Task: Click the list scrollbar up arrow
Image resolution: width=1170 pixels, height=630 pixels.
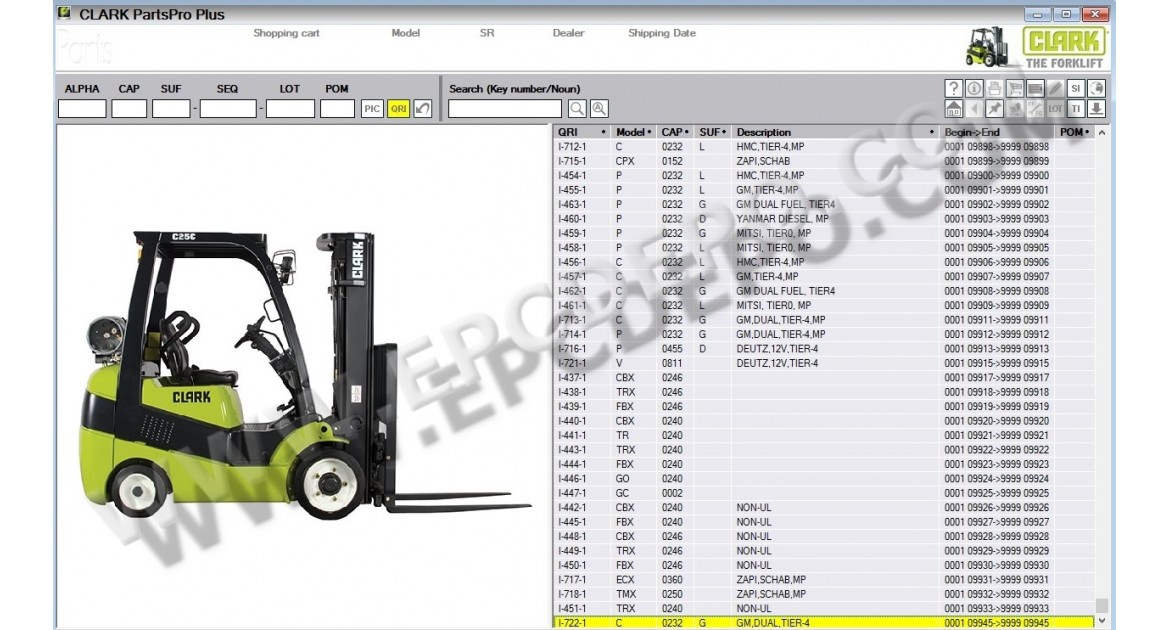Action: pyautogui.click(x=1101, y=132)
